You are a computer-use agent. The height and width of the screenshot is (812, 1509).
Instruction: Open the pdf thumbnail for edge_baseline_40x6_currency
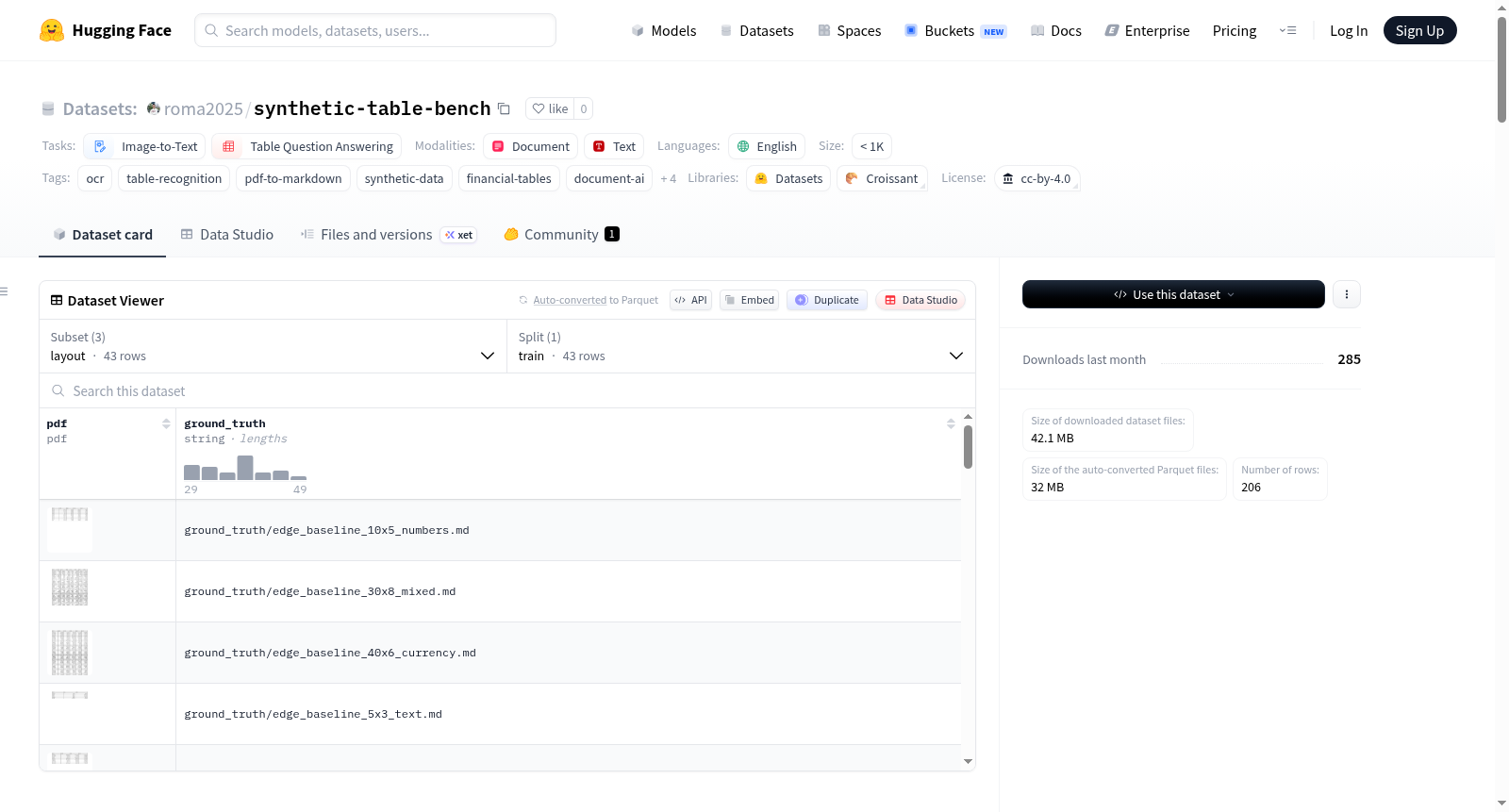pos(70,653)
